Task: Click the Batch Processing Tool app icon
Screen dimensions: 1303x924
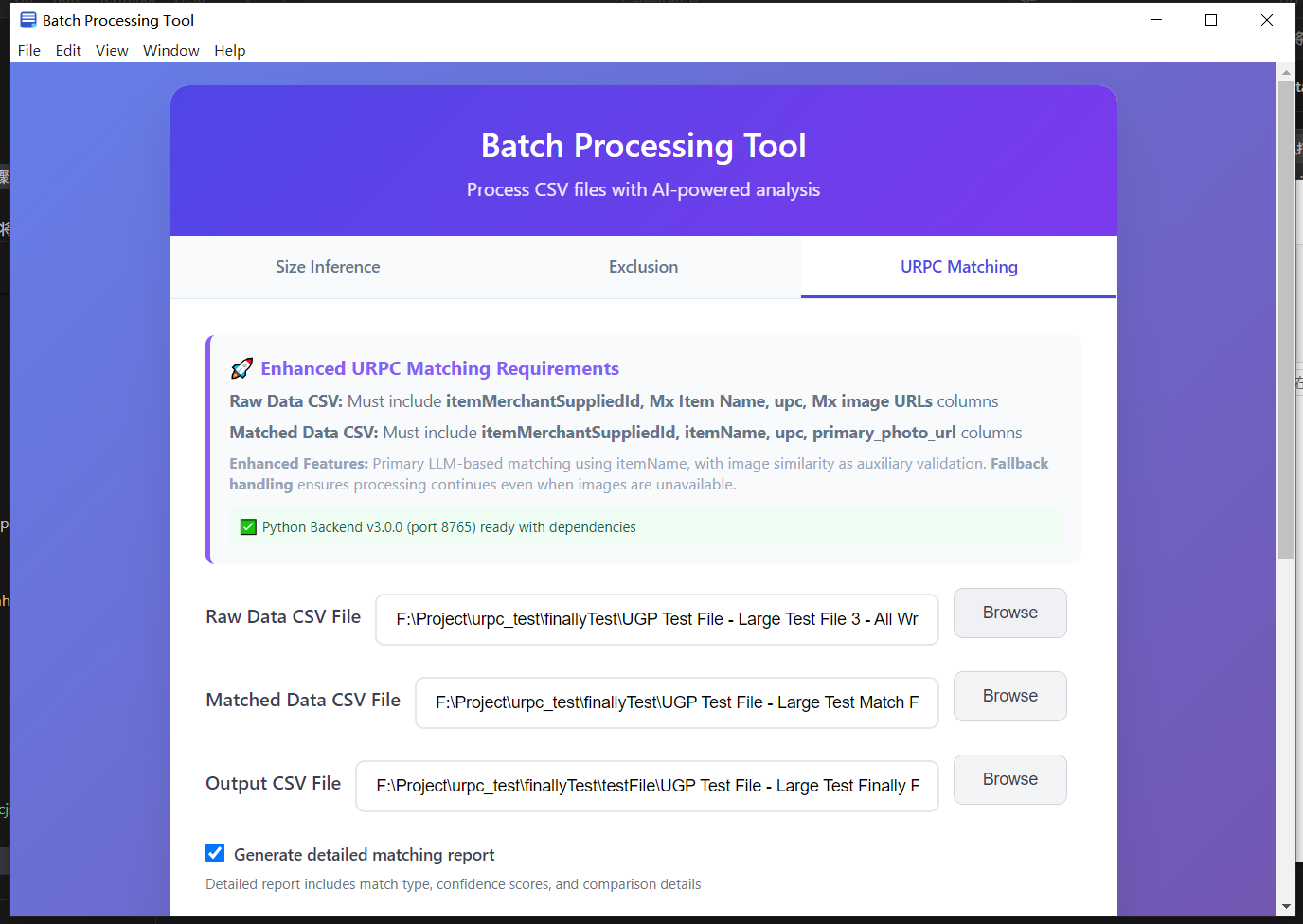Action: (x=27, y=19)
